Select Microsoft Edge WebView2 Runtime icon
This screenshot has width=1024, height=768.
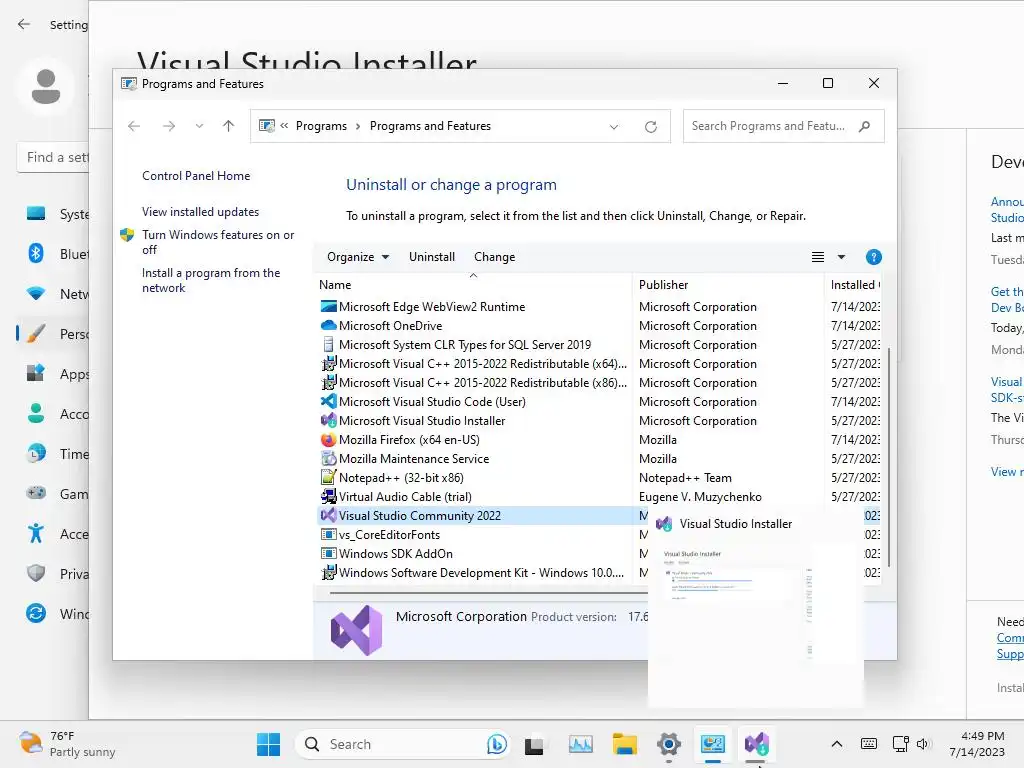(x=328, y=306)
